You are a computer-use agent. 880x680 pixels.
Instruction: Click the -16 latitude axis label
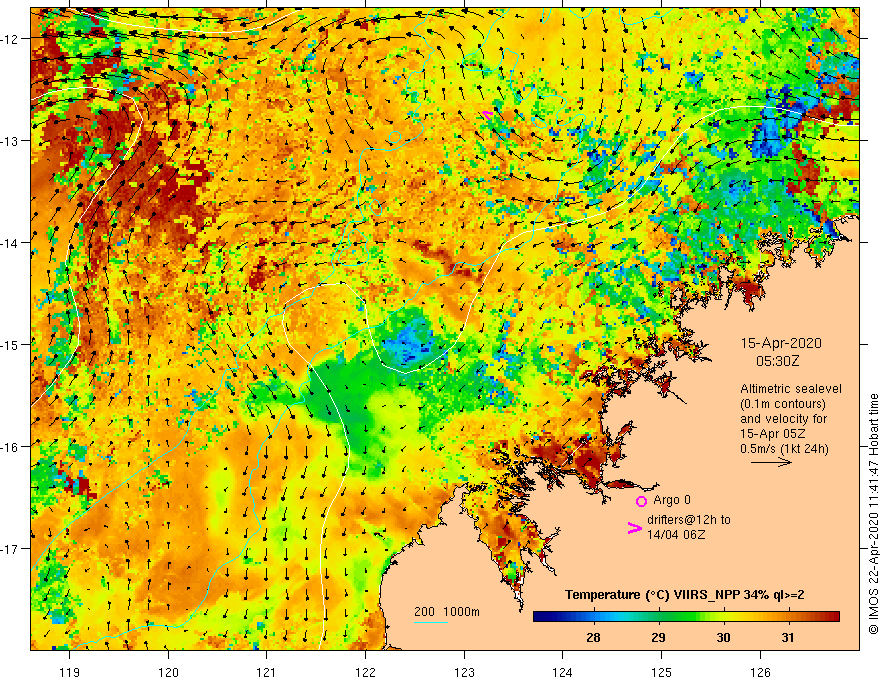point(10,447)
